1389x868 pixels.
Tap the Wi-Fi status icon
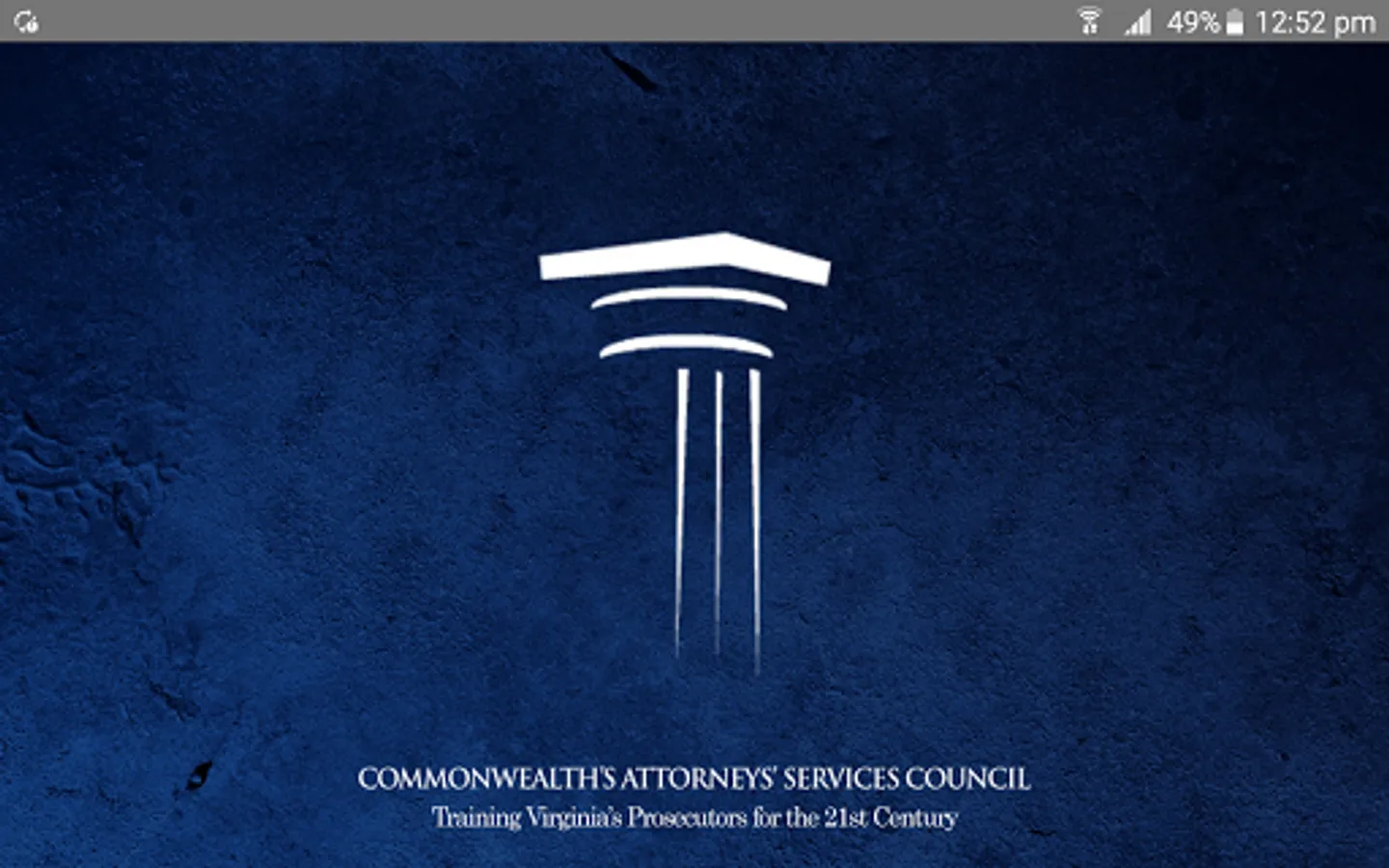click(1090, 21)
